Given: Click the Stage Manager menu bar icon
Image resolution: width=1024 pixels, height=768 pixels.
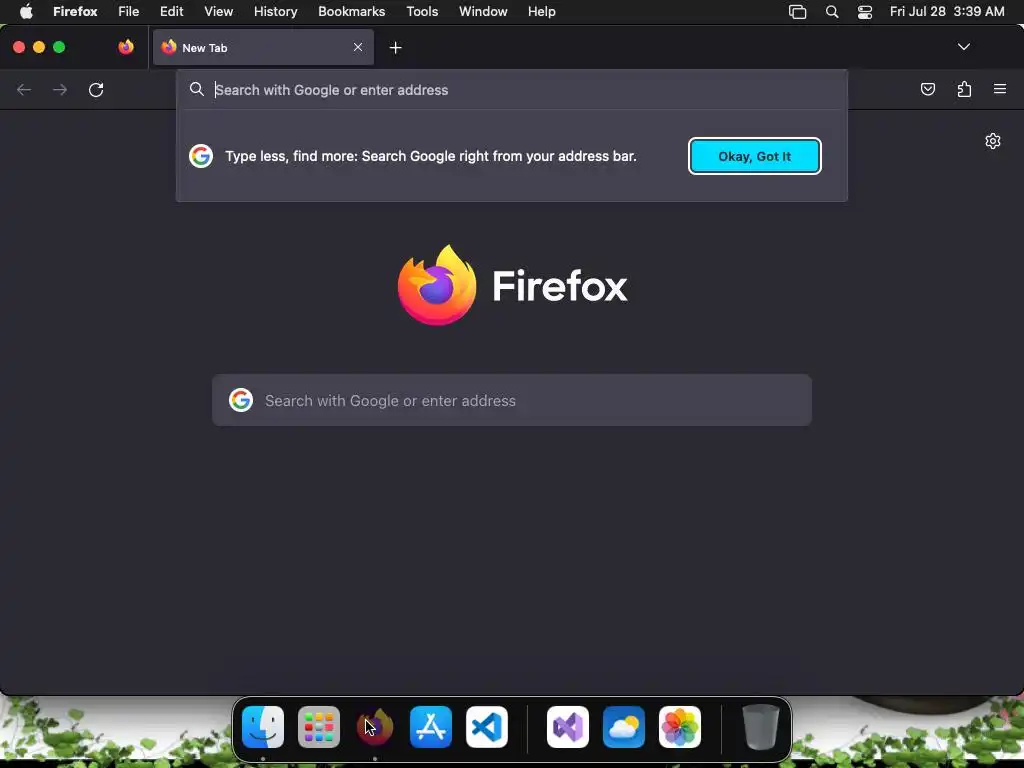Looking at the screenshot, I should pyautogui.click(x=797, y=12).
